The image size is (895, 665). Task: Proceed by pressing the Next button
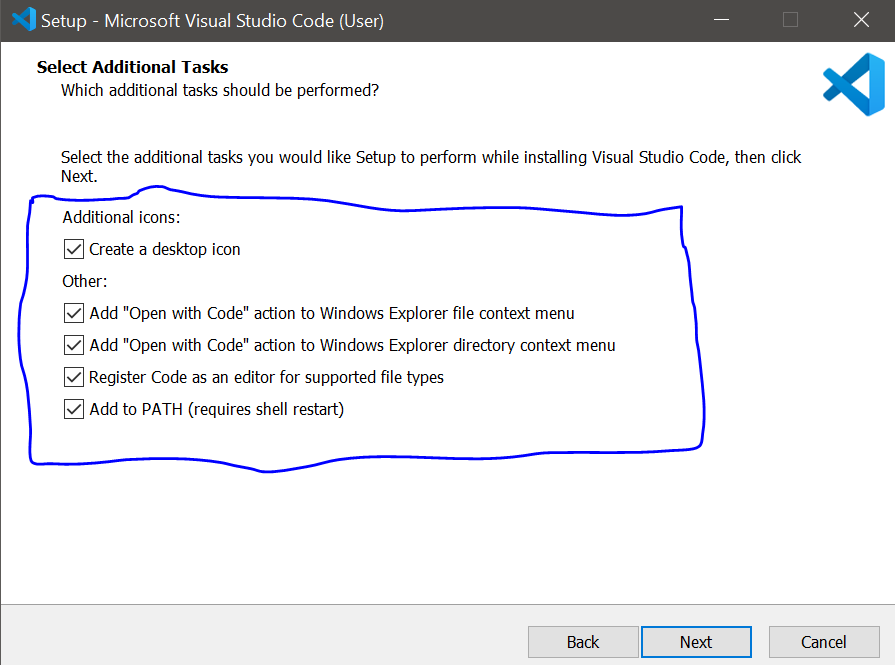coord(696,642)
